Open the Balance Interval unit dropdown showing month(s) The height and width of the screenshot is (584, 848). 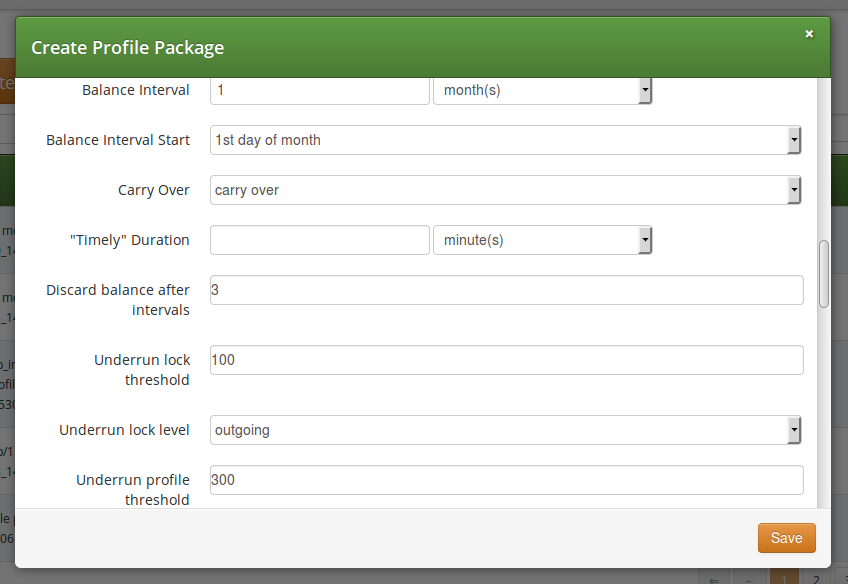(542, 90)
